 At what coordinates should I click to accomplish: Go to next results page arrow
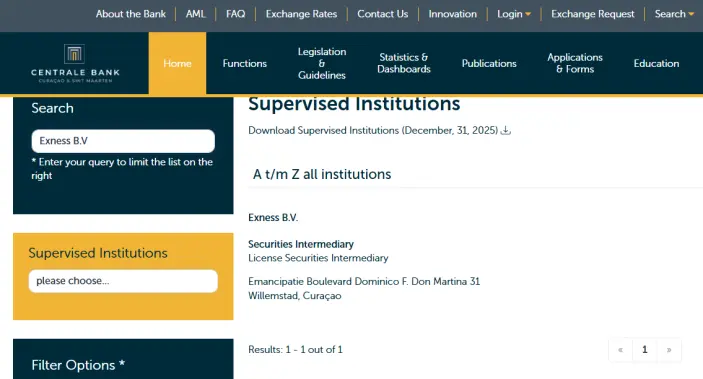(669, 350)
